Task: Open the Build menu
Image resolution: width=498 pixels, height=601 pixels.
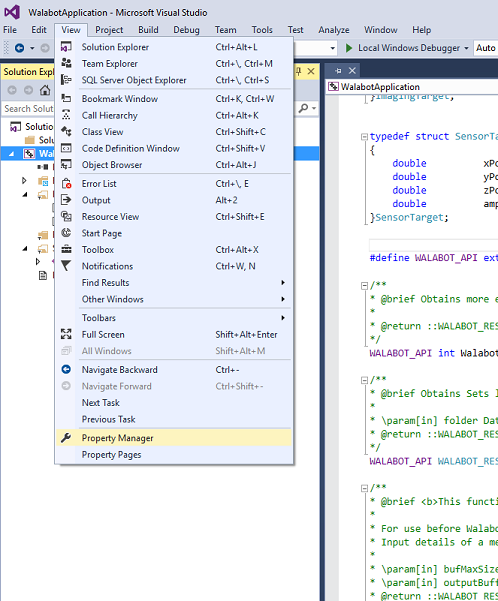Action: [148, 30]
